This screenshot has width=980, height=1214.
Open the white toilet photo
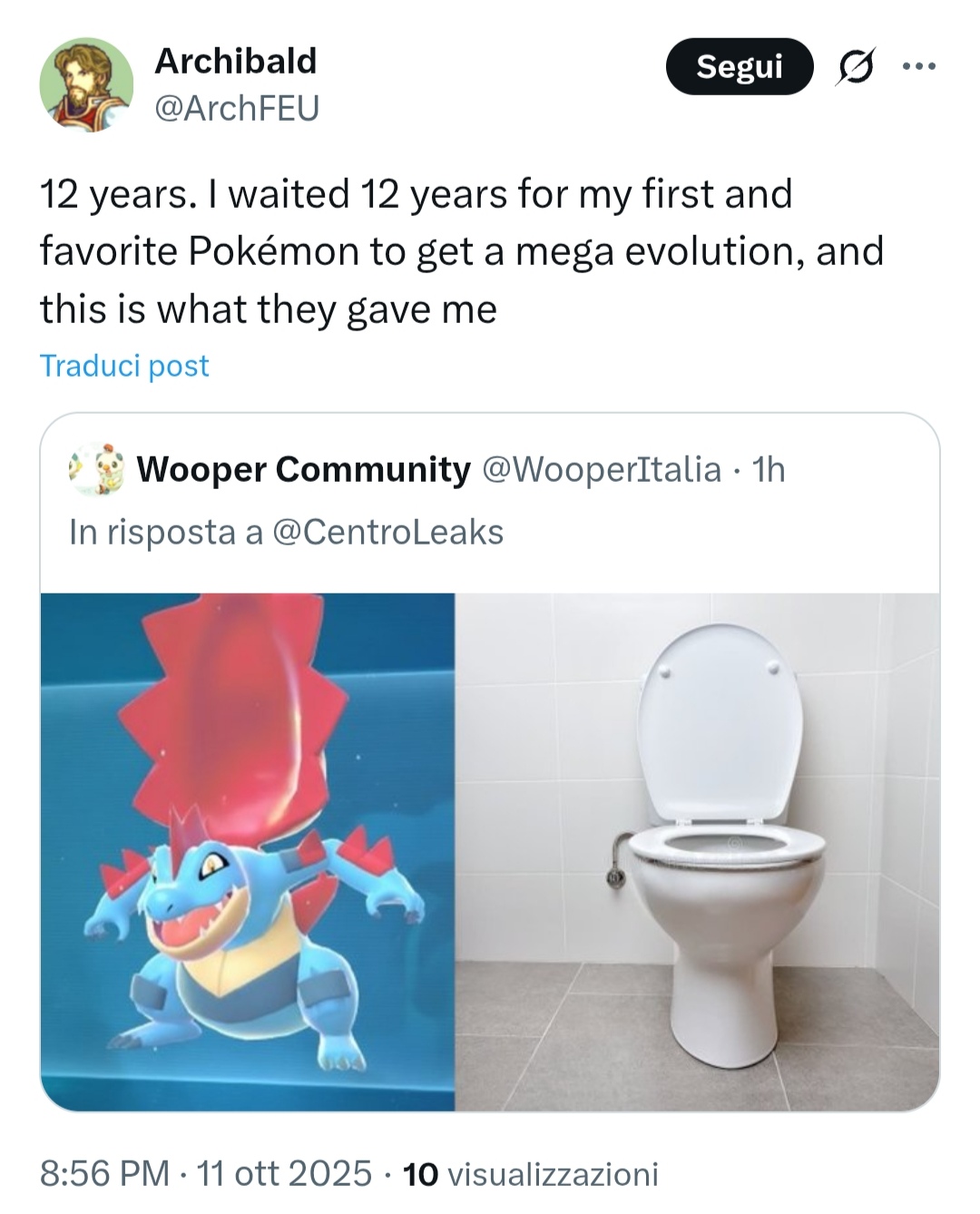coord(696,851)
